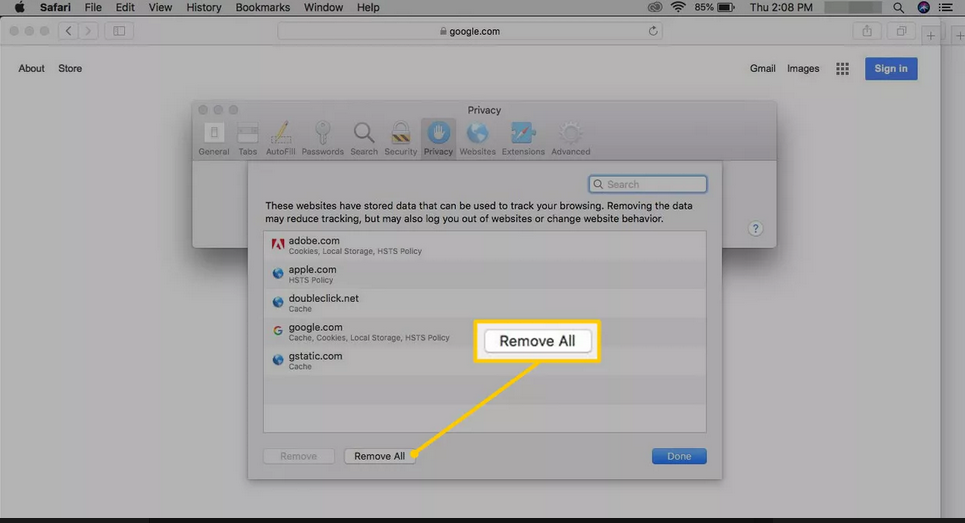Open the Advanced preferences pane
The height and width of the screenshot is (523, 965).
[571, 139]
